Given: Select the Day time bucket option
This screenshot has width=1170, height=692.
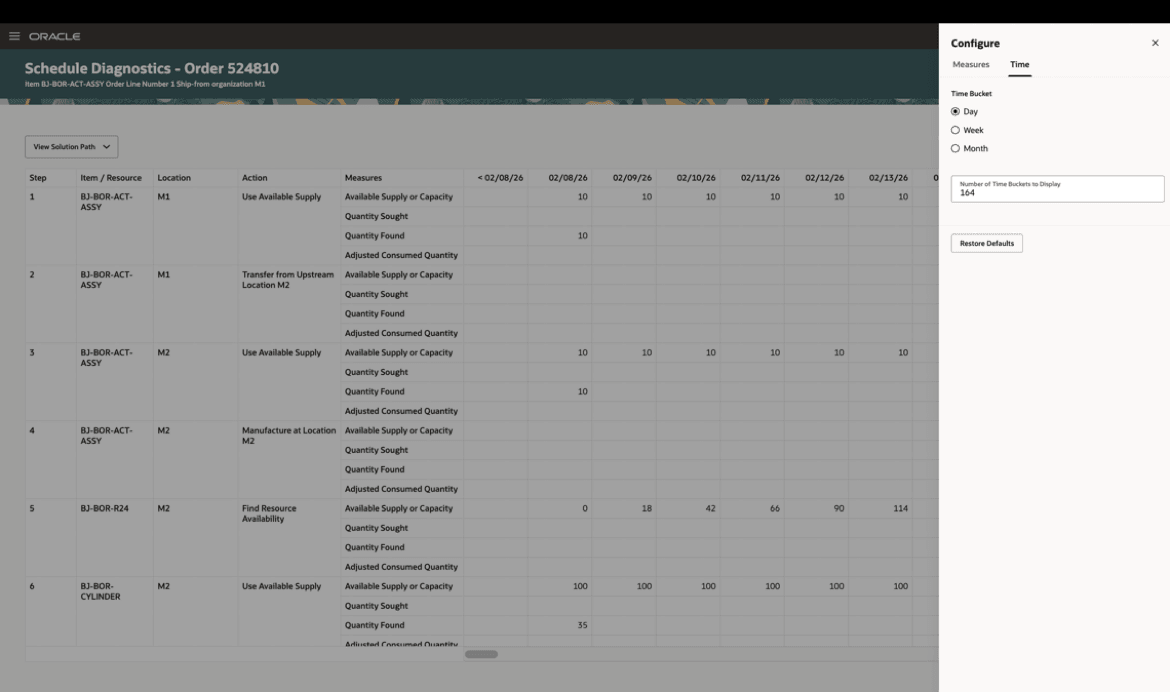Looking at the screenshot, I should click(x=957, y=111).
